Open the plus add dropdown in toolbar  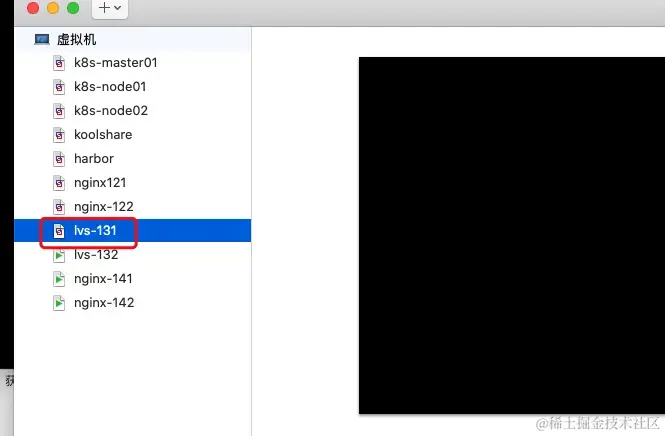click(110, 8)
